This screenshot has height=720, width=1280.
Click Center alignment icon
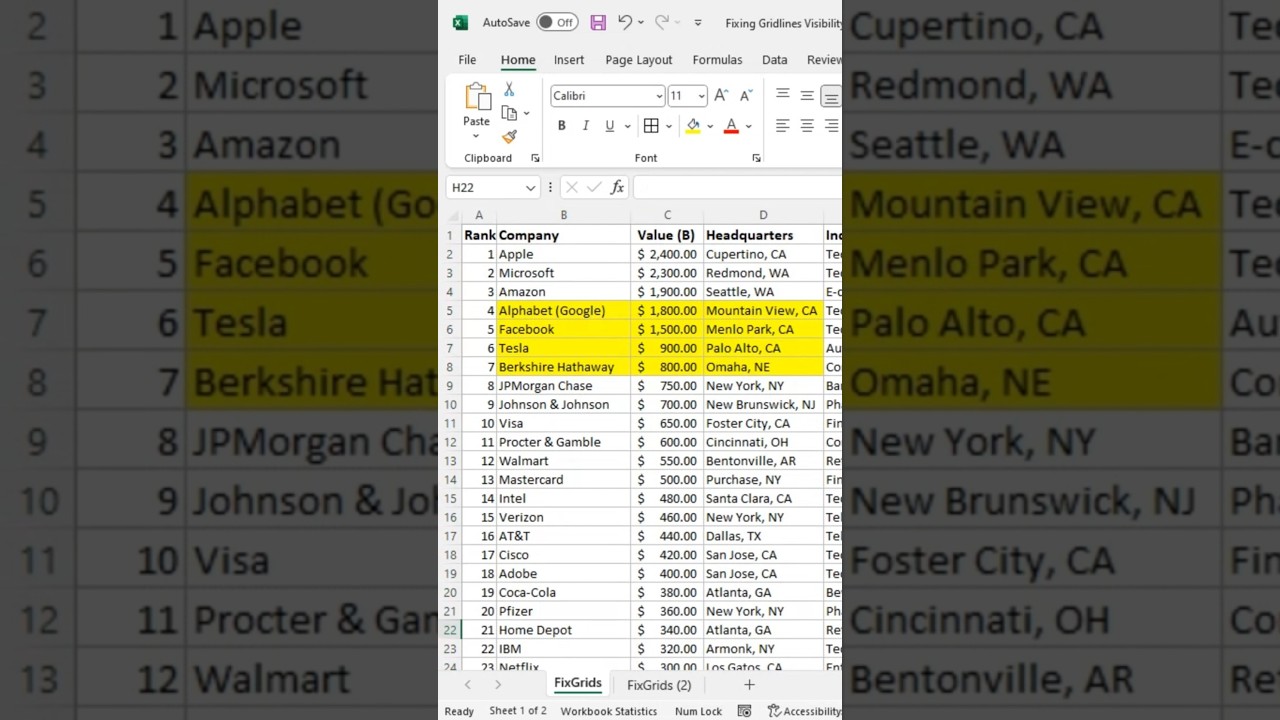click(x=807, y=126)
